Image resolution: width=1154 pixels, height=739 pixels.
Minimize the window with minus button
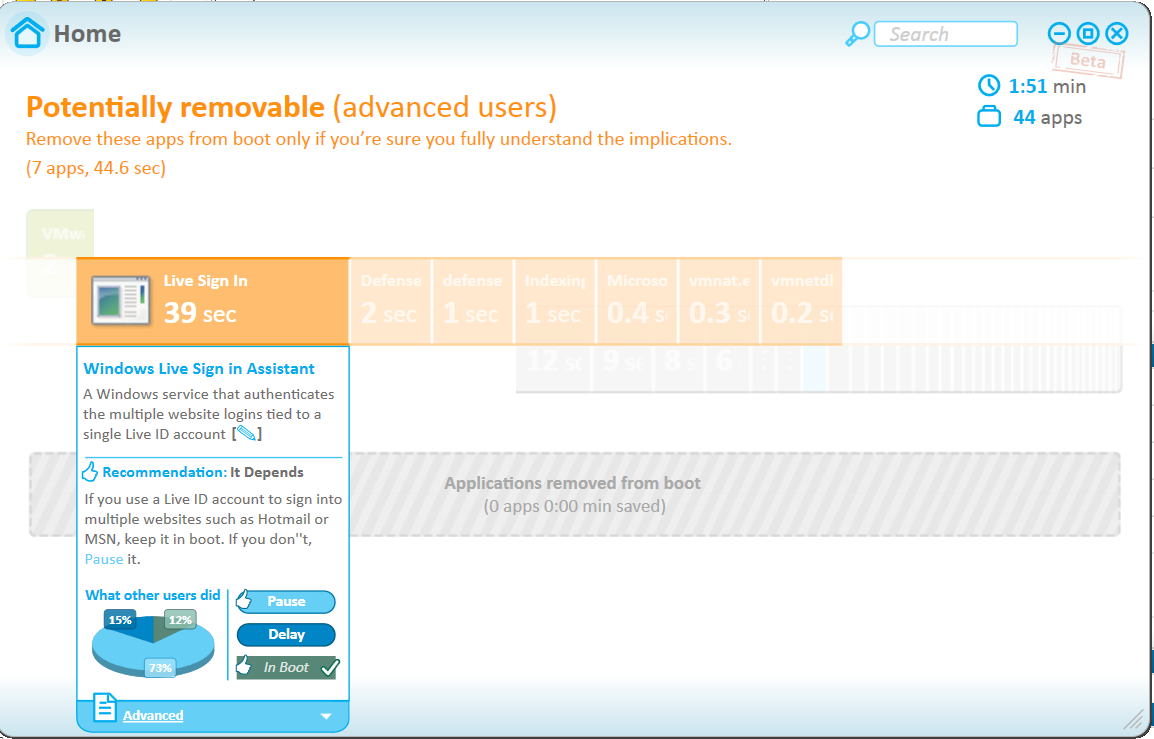pos(1059,33)
